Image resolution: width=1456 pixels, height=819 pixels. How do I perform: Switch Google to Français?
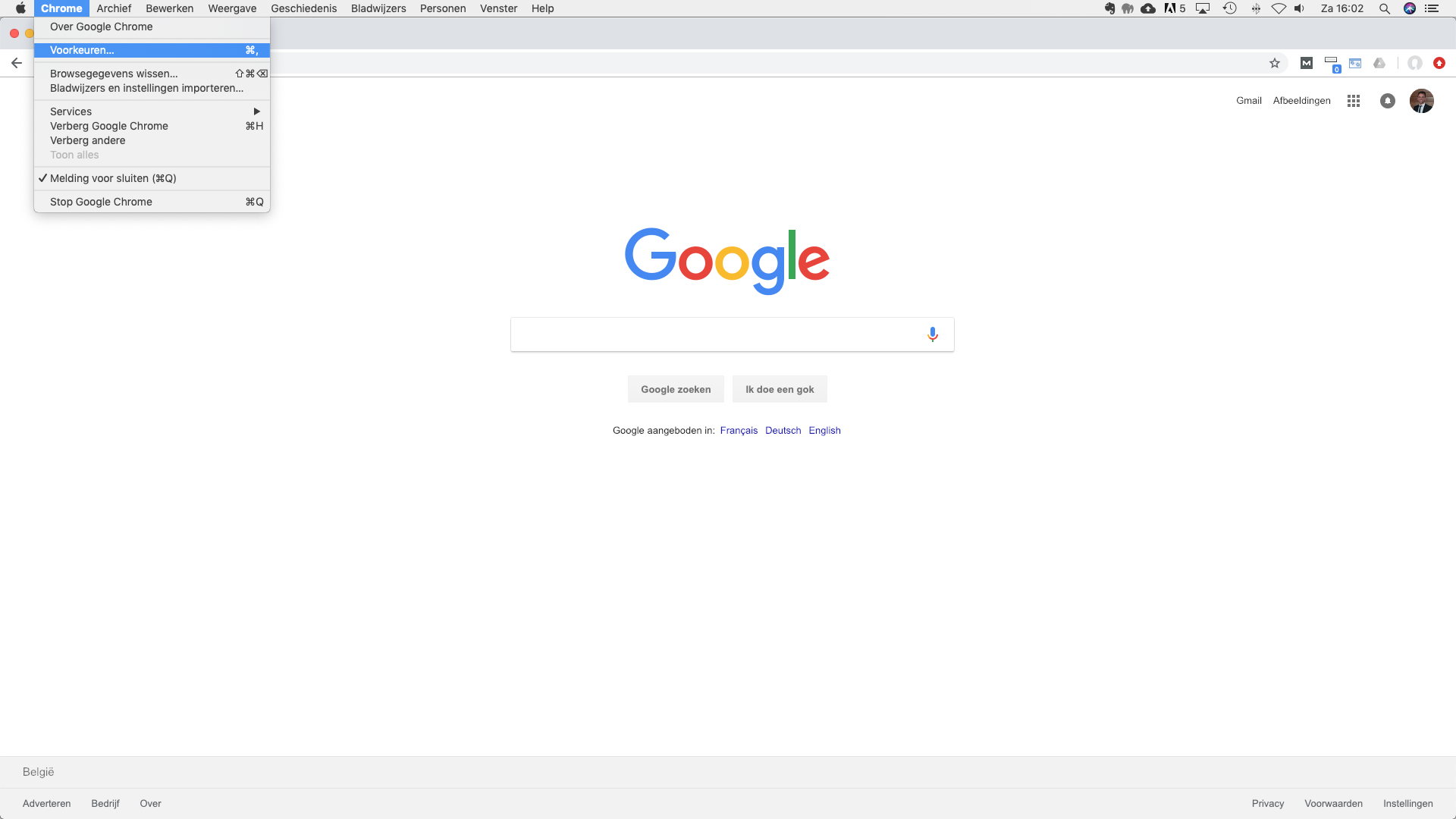tap(739, 431)
